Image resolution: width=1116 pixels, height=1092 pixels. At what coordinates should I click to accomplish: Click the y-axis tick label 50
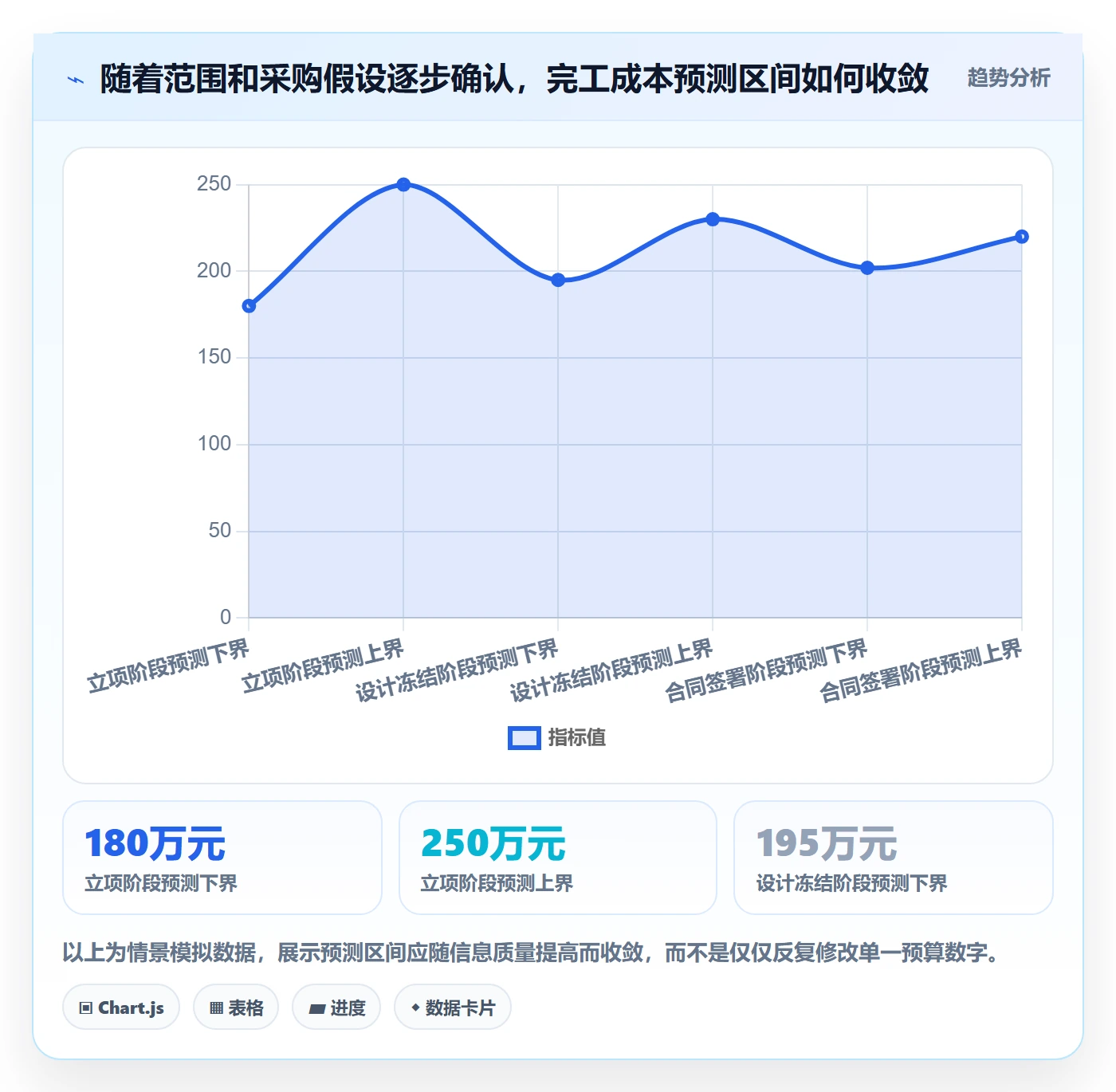(219, 531)
